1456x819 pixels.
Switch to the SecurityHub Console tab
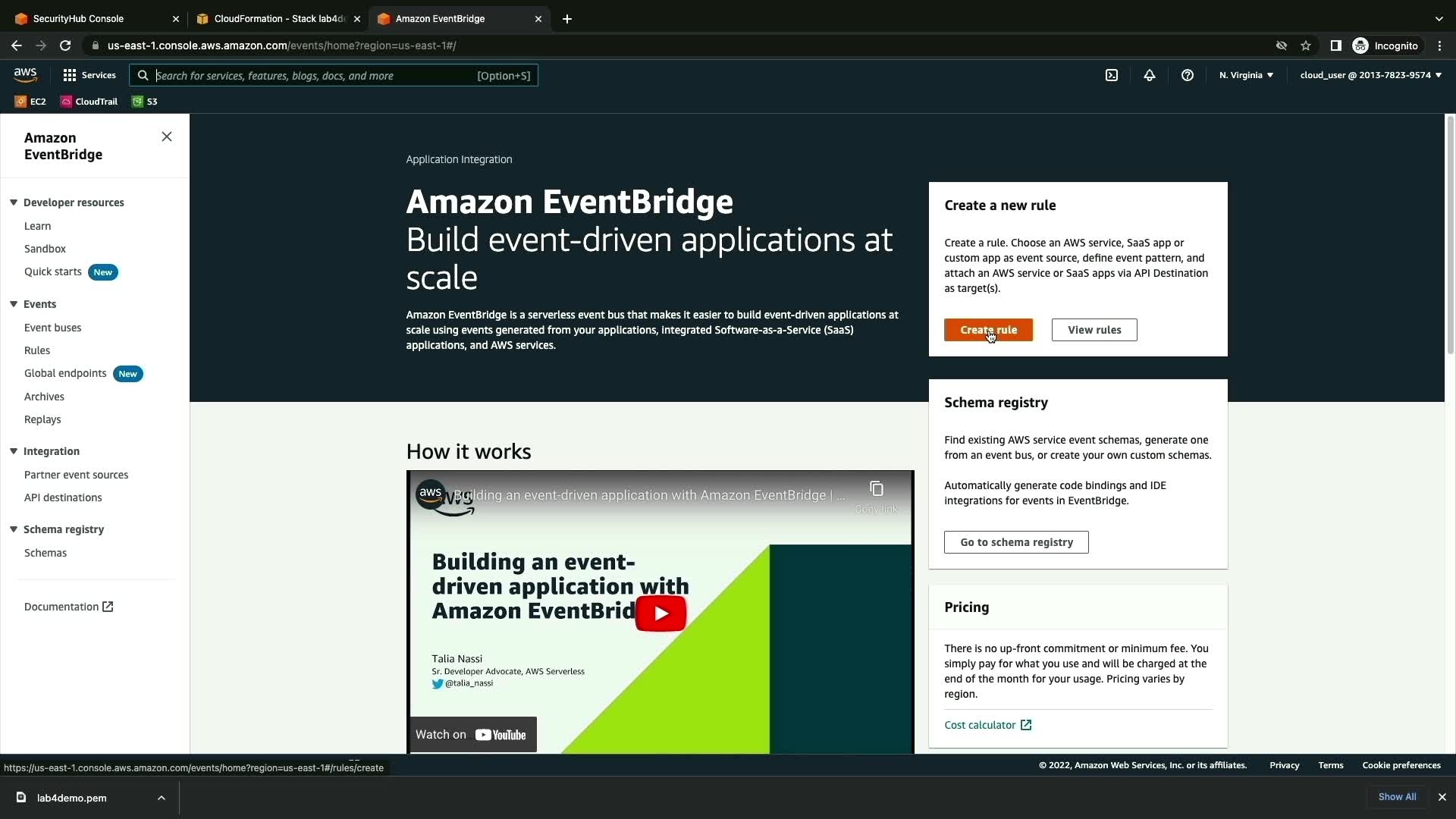click(78, 18)
